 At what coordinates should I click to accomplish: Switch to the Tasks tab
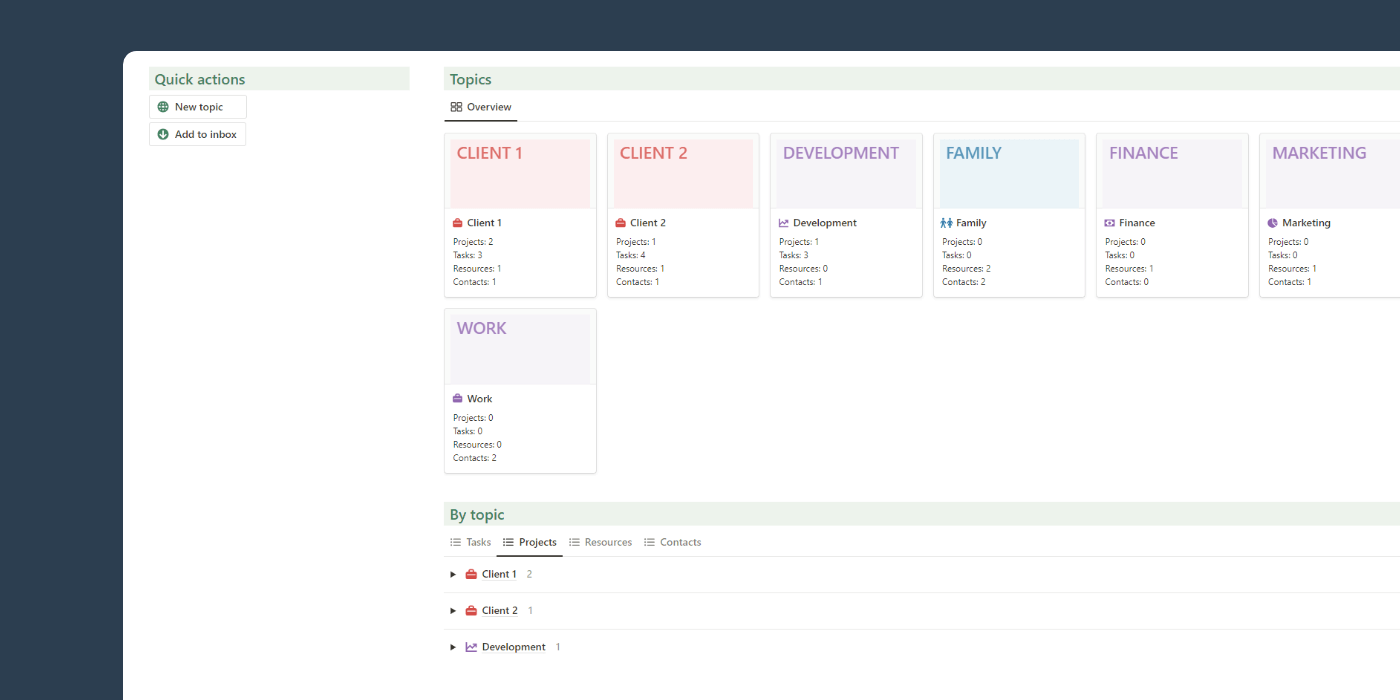[470, 542]
